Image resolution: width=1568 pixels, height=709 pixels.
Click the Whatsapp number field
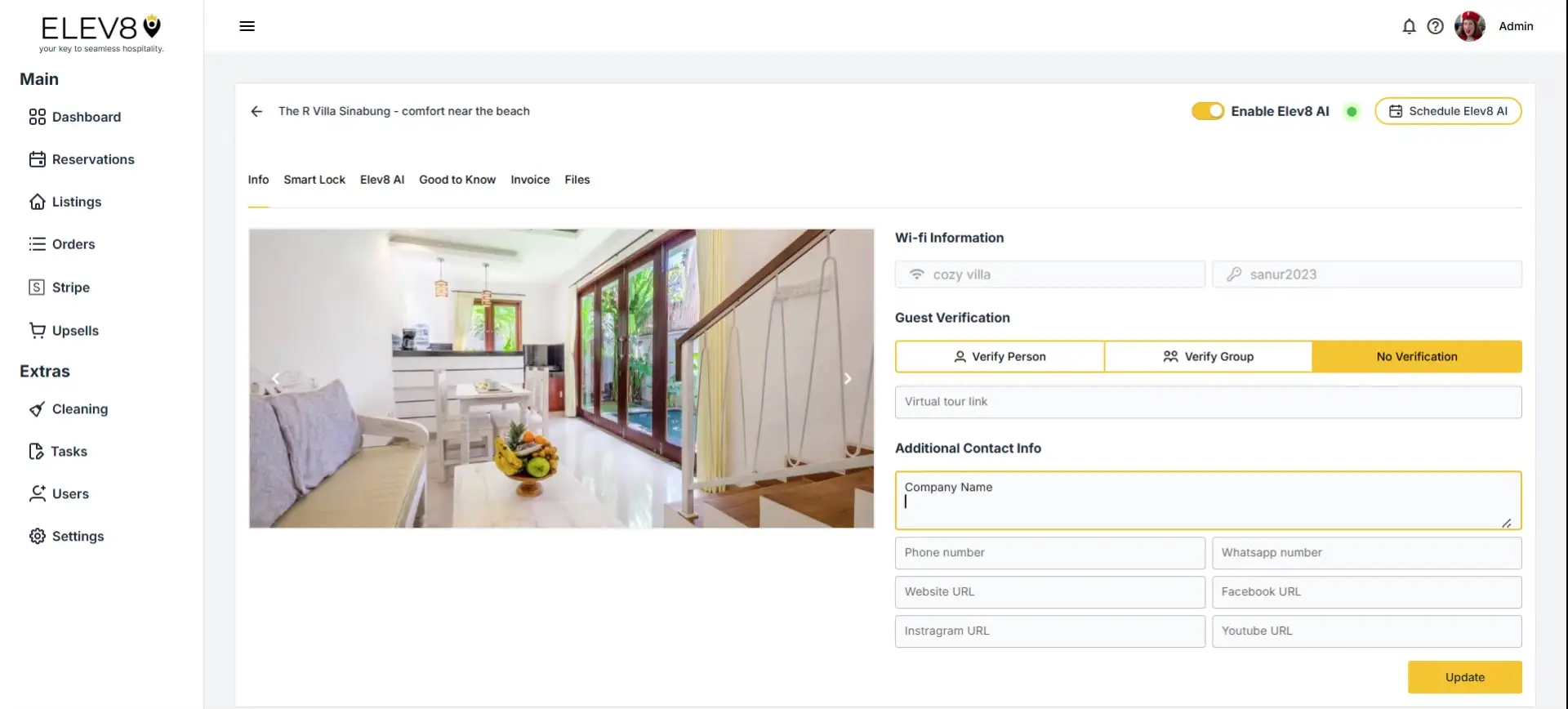pyautogui.click(x=1366, y=553)
